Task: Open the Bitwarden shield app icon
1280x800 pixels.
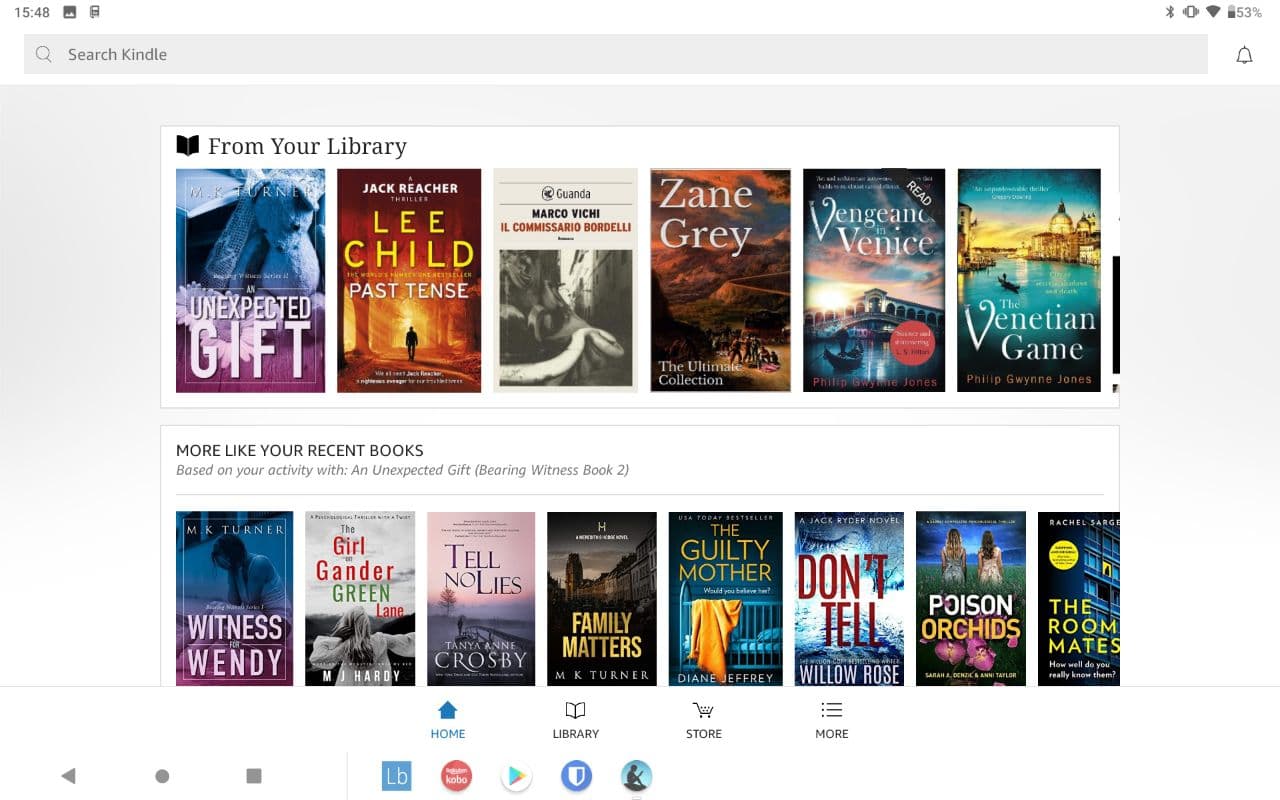Action: tap(576, 776)
